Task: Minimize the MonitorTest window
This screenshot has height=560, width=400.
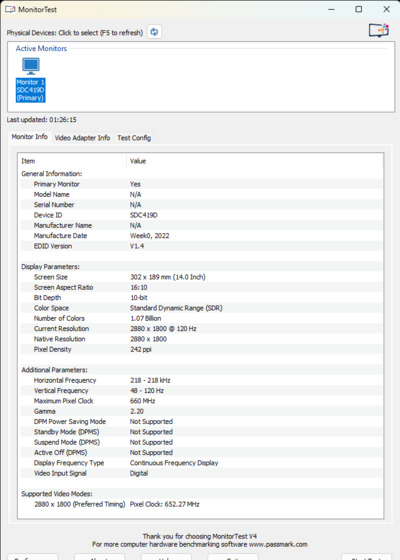Action: coord(331,10)
